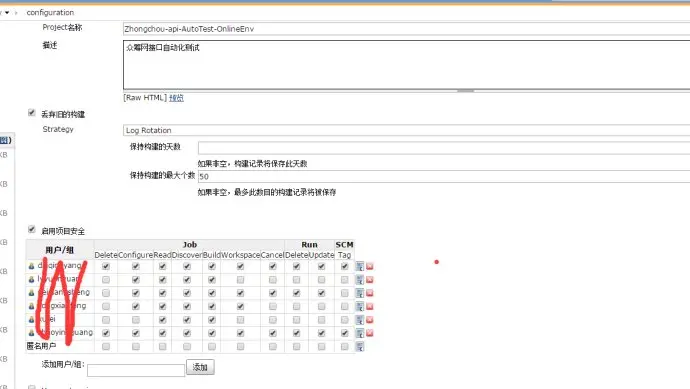Toggle the 启用项目安全 checkbox
Image resolution: width=690 pixels, height=389 pixels.
[31, 229]
